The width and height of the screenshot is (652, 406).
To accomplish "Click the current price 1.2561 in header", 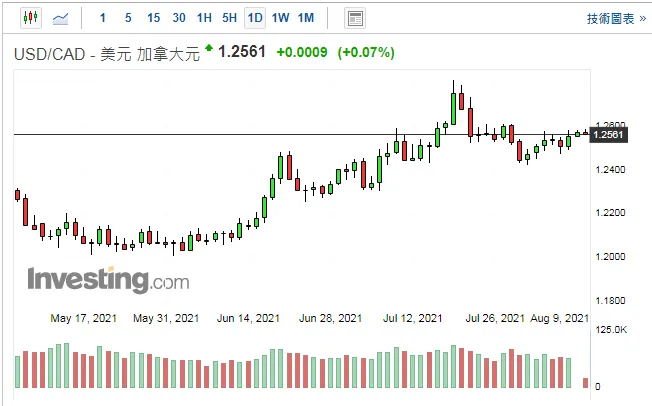I will click(242, 52).
